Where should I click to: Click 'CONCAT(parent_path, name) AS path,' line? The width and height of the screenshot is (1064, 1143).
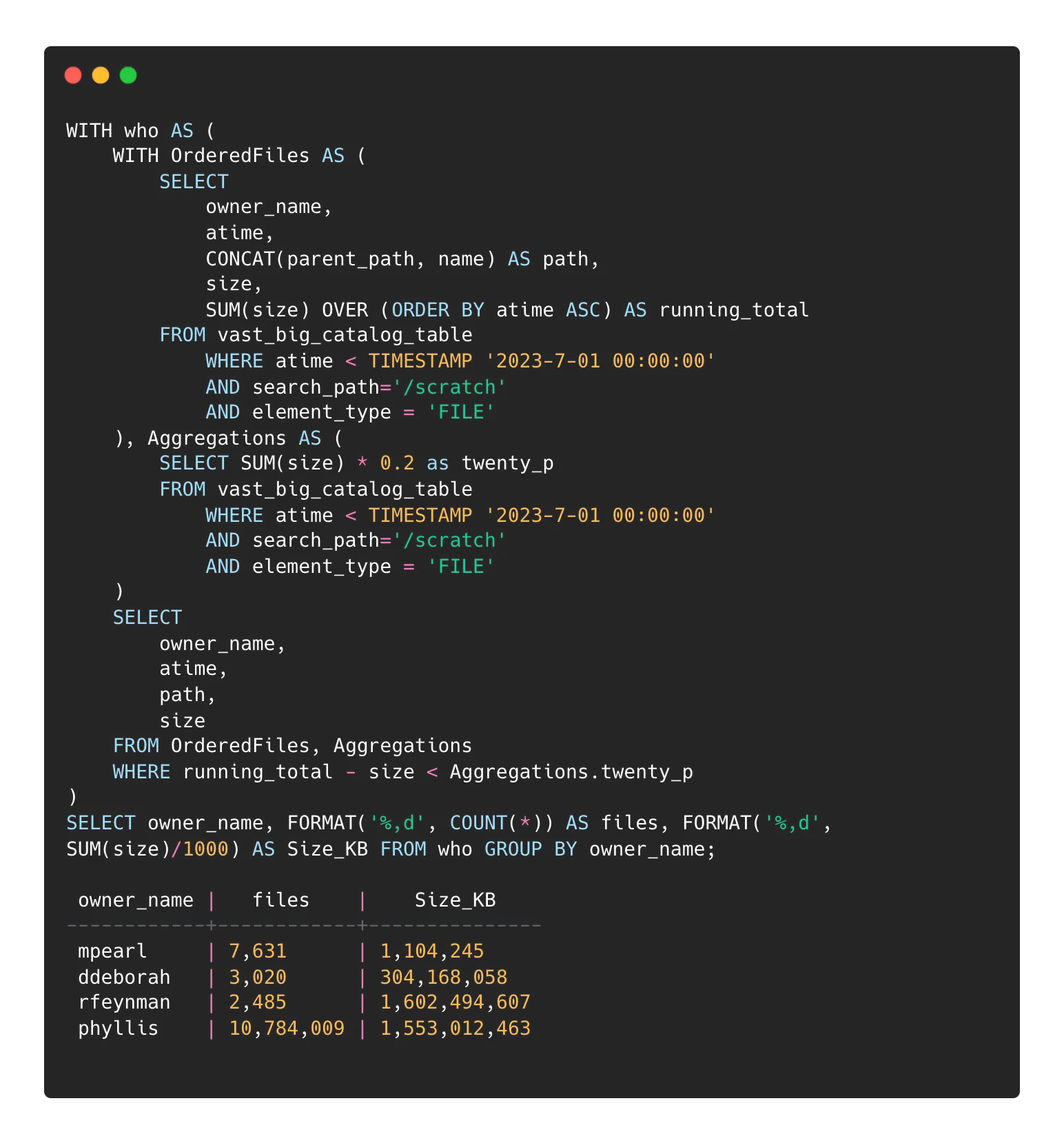click(402, 259)
